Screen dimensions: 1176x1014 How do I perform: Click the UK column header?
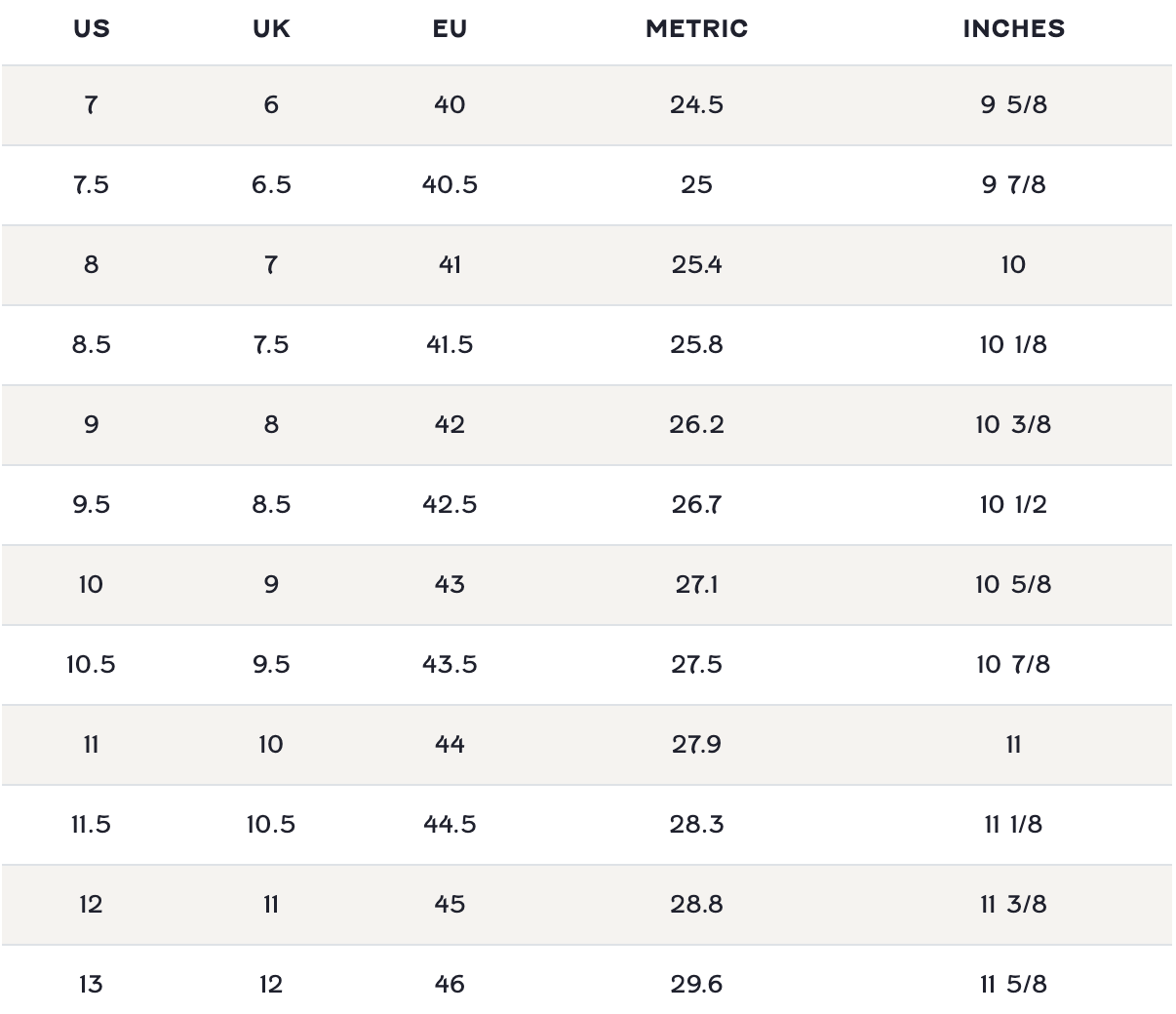coord(271,28)
